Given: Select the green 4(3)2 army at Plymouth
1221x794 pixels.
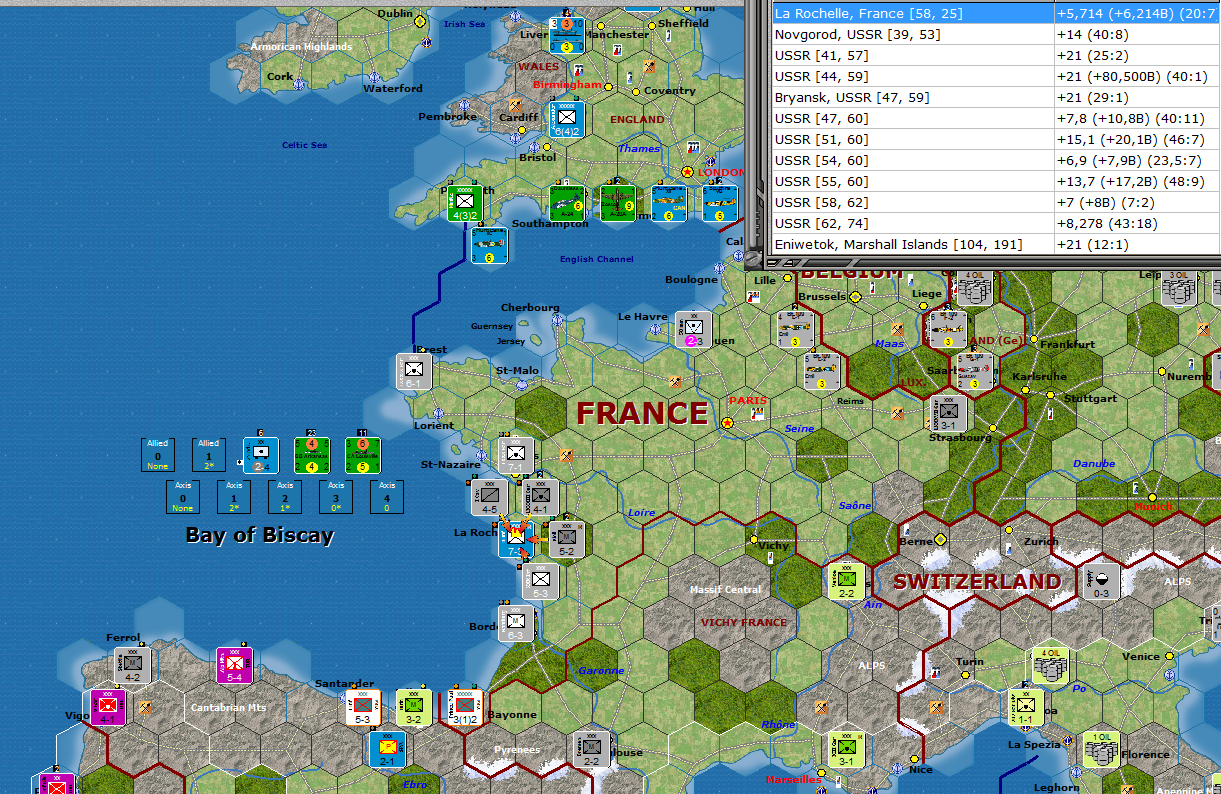Looking at the screenshot, I should pyautogui.click(x=464, y=203).
